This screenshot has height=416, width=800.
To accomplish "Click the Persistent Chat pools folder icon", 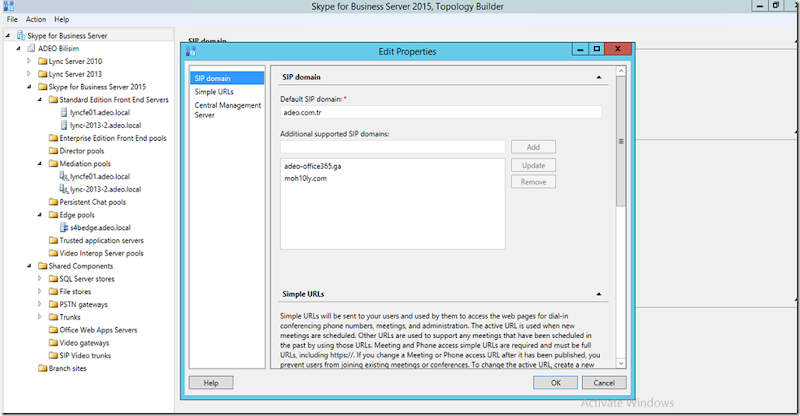I will [53, 202].
